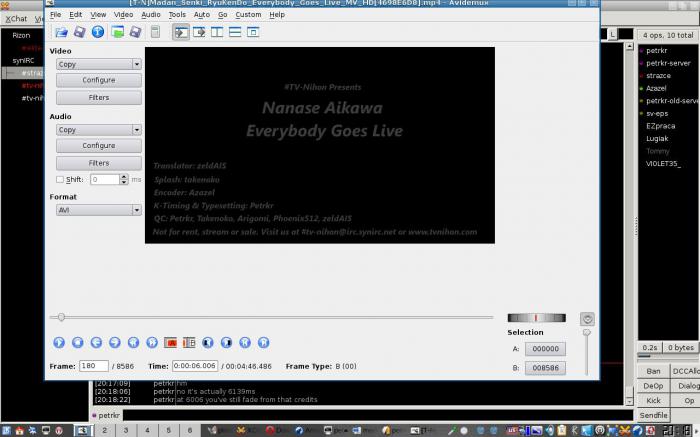Image resolution: width=700 pixels, height=437 pixels.
Task: Select Rizon server in XChat tree
Action: pyautogui.click(x=21, y=35)
